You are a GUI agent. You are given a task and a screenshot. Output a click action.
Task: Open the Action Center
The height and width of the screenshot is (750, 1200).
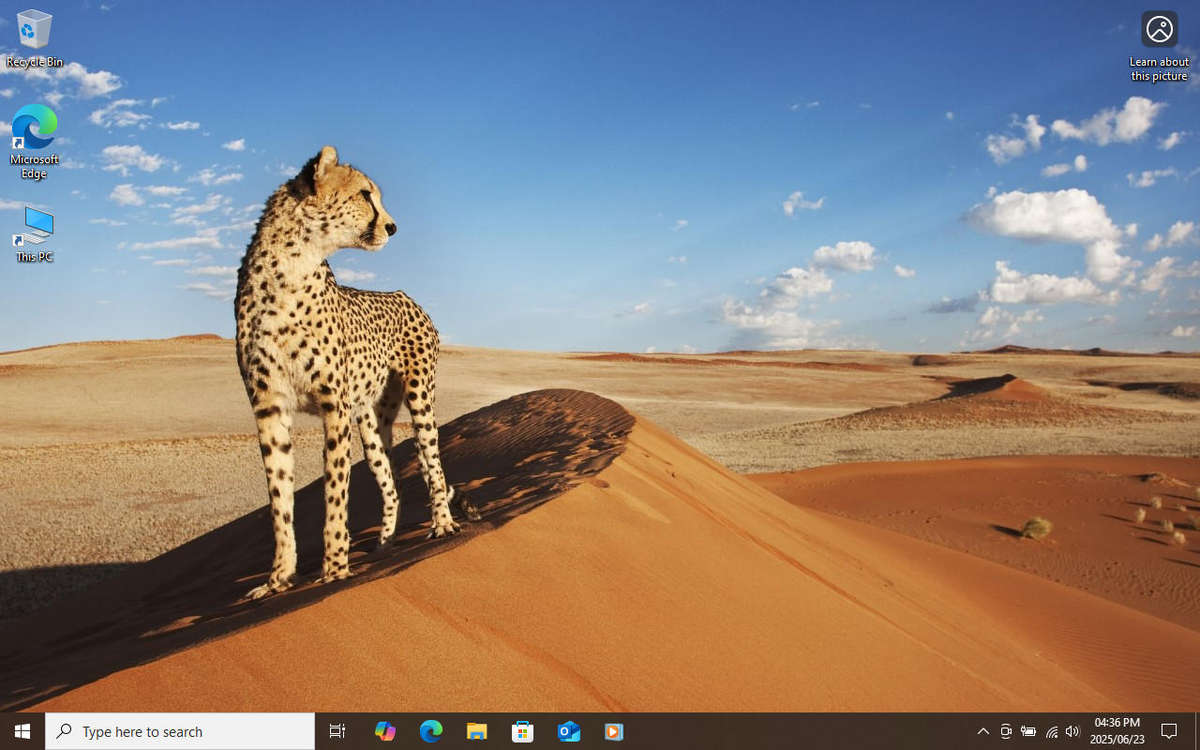coord(1168,731)
